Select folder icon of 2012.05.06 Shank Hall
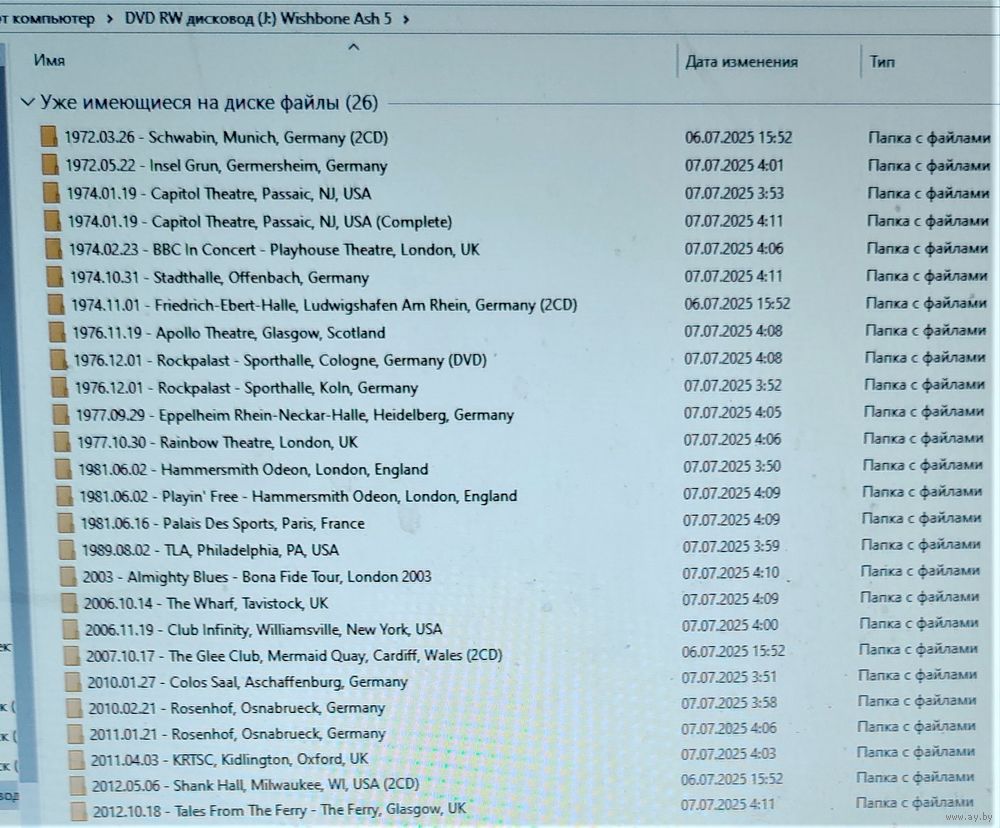The height and width of the screenshot is (828, 1000). coord(78,785)
